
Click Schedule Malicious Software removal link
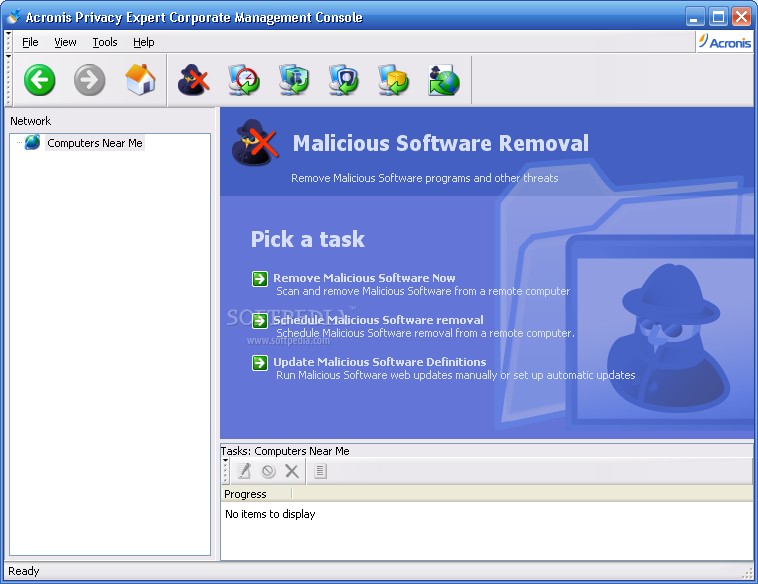pyautogui.click(x=378, y=320)
